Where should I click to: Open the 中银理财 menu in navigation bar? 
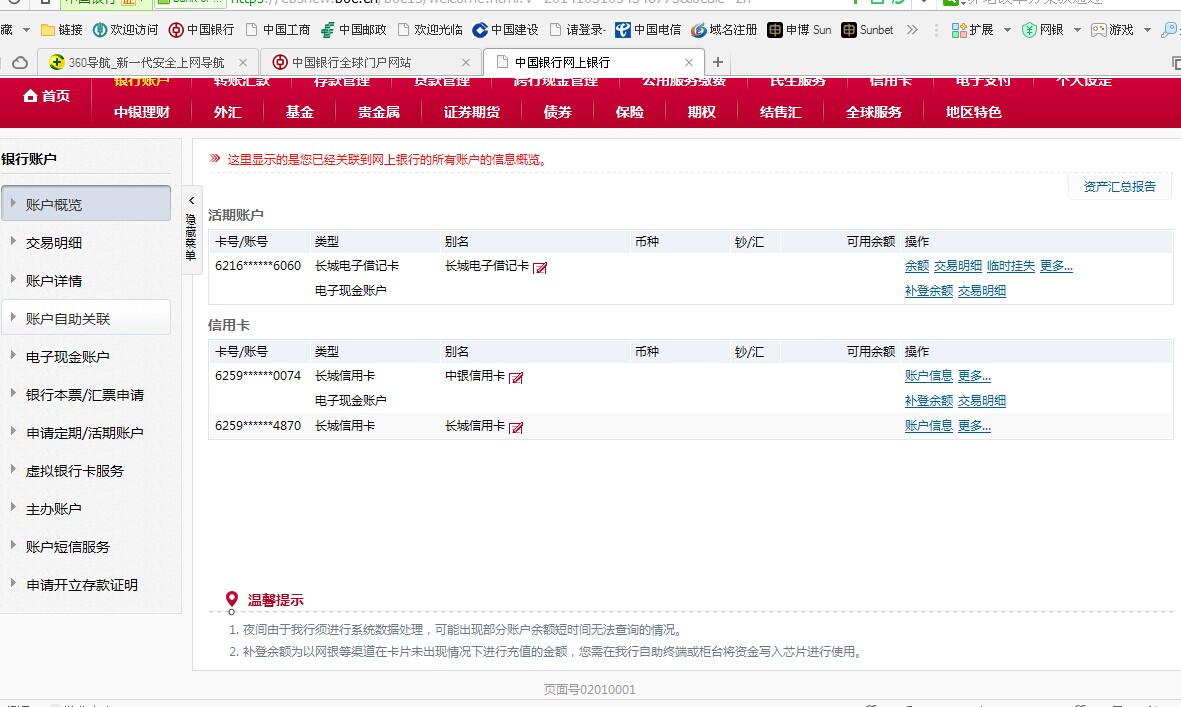141,112
